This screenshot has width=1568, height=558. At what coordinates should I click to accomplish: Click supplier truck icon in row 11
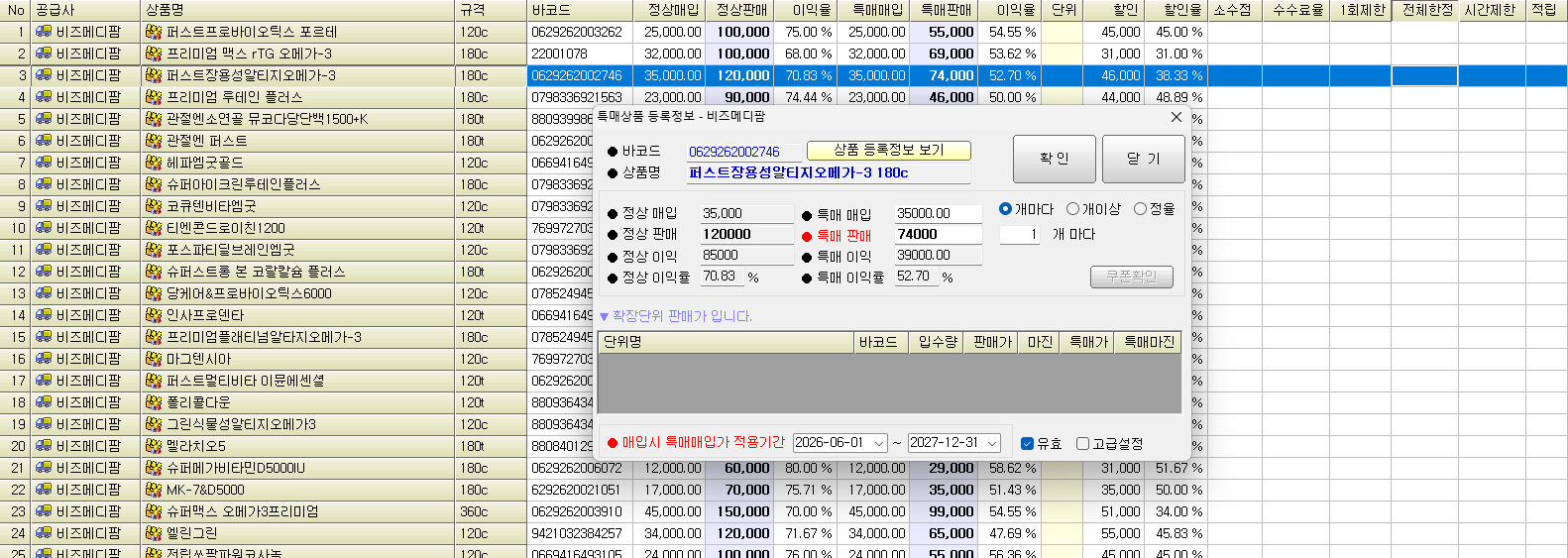(44, 250)
